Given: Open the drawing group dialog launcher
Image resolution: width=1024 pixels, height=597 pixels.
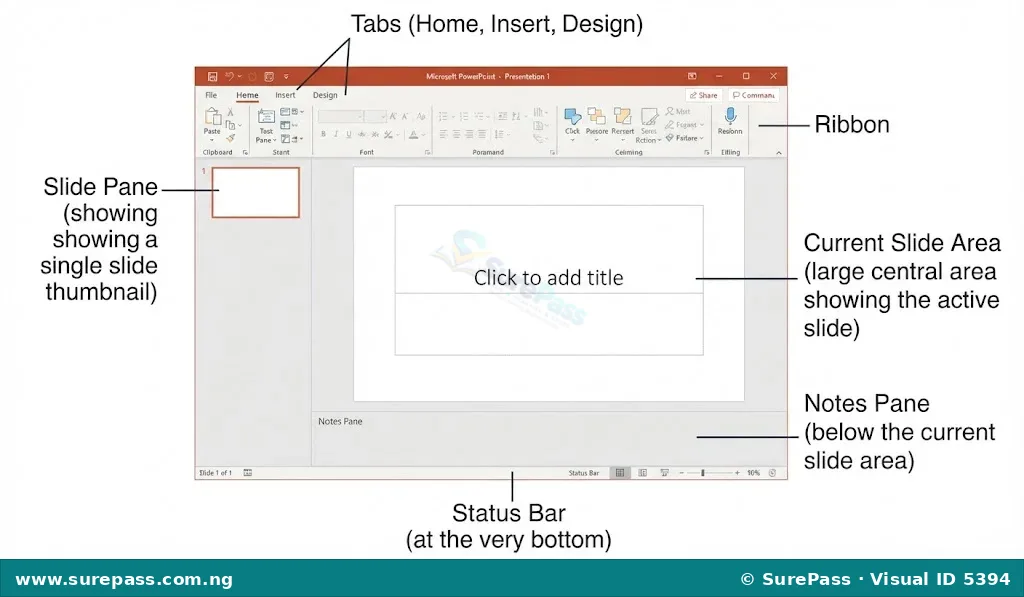Looking at the screenshot, I should point(707,152).
